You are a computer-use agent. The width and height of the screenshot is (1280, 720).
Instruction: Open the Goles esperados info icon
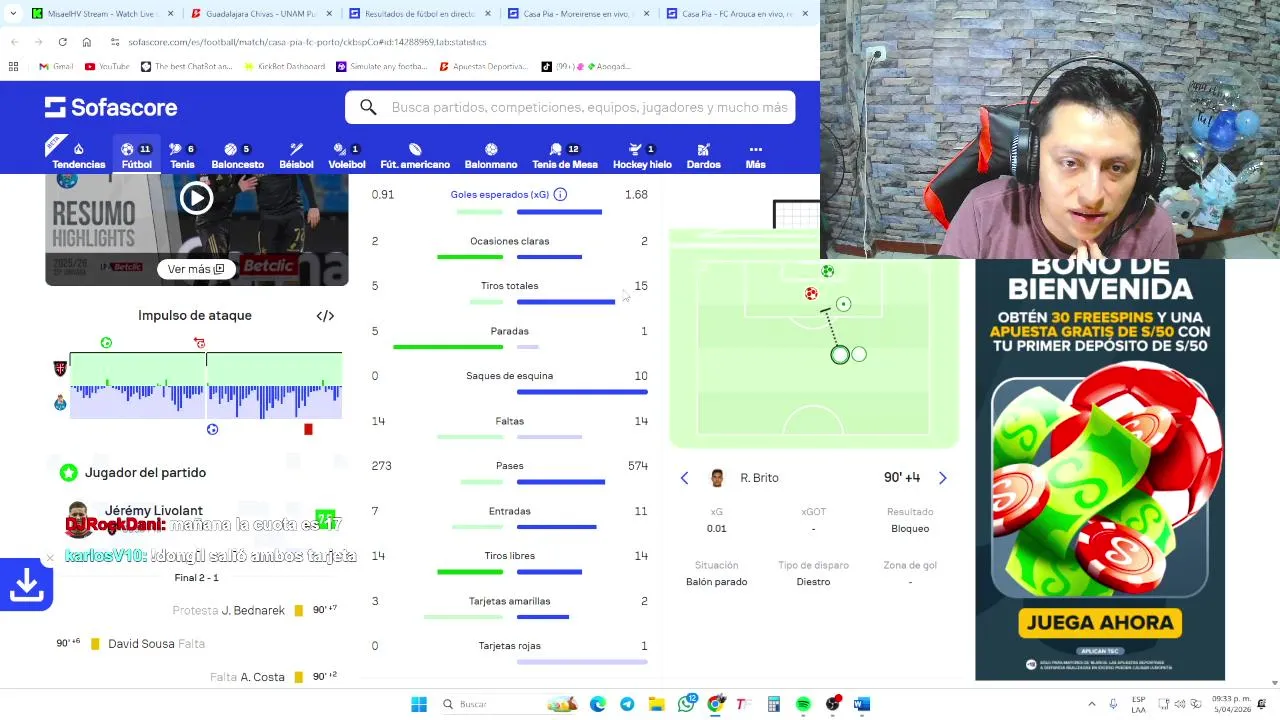[x=560, y=194]
